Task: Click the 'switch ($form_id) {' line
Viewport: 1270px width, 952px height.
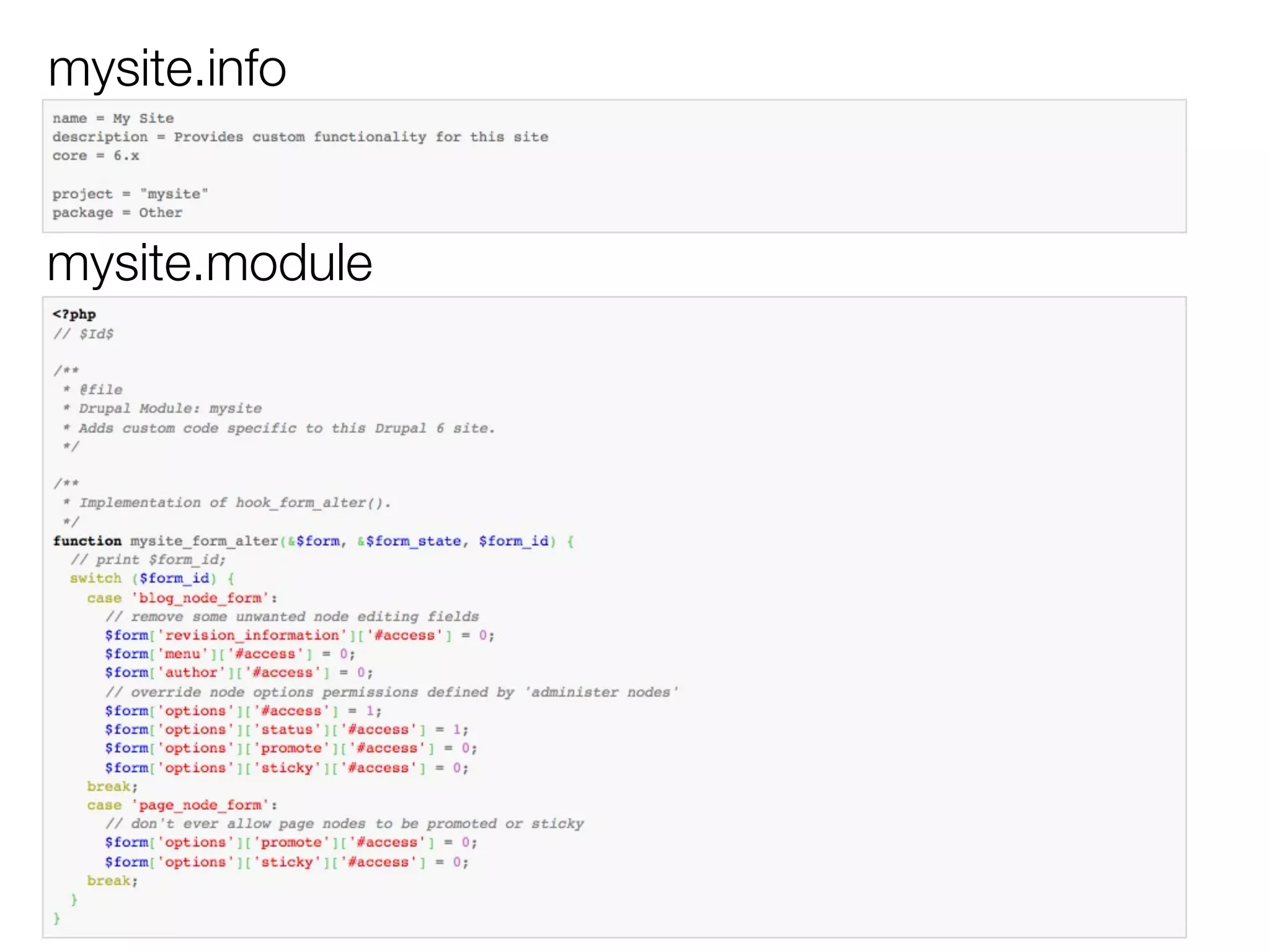Action: [152, 578]
